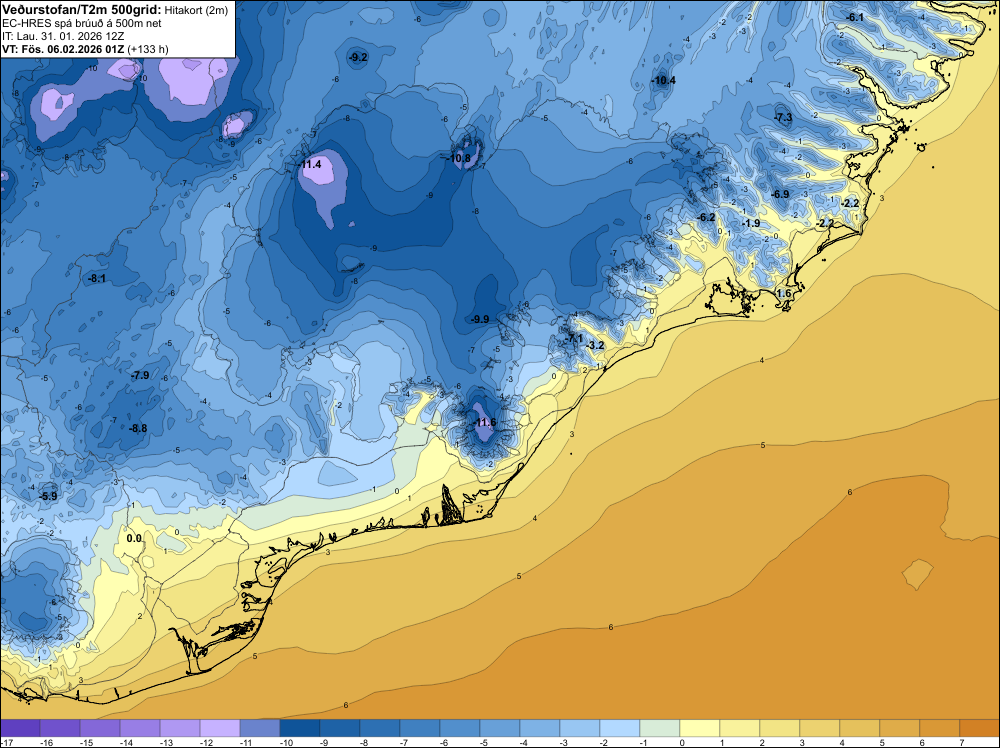Click the small island in the ocean southeast
The width and height of the screenshot is (1000, 748).
point(918,574)
